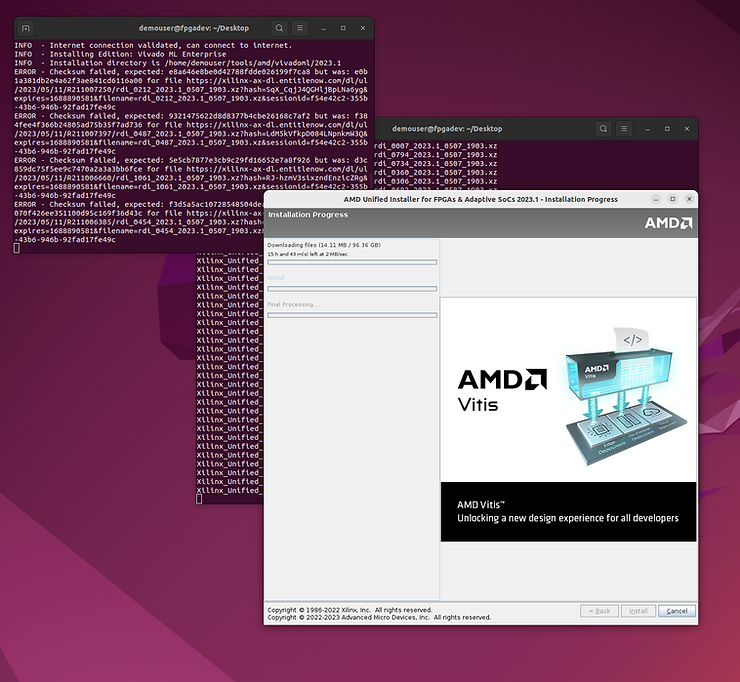Open hamburger menu in the back terminal window
This screenshot has width=740, height=682.
pyautogui.click(x=624, y=129)
